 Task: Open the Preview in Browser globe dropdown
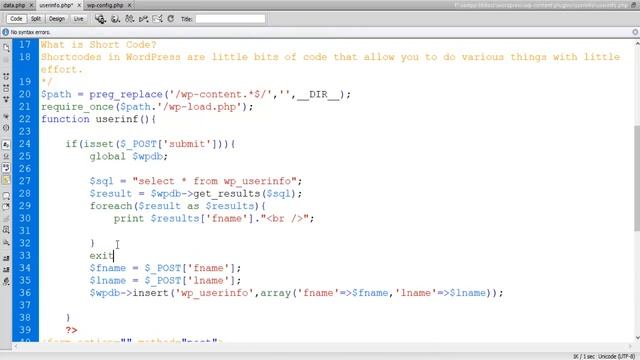coord(116,19)
